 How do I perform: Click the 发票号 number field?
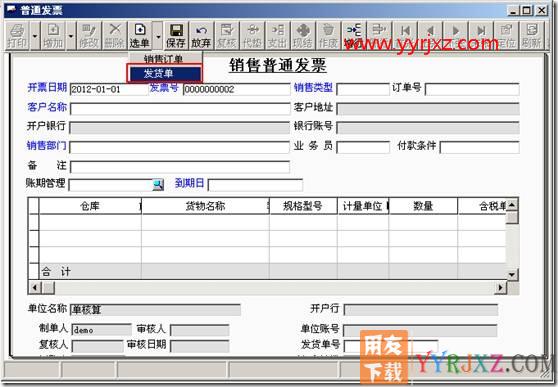tap(237, 89)
